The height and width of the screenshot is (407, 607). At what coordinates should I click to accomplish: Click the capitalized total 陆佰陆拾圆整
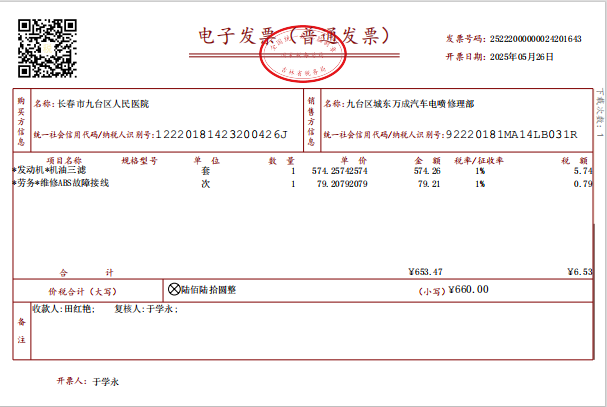point(208,290)
